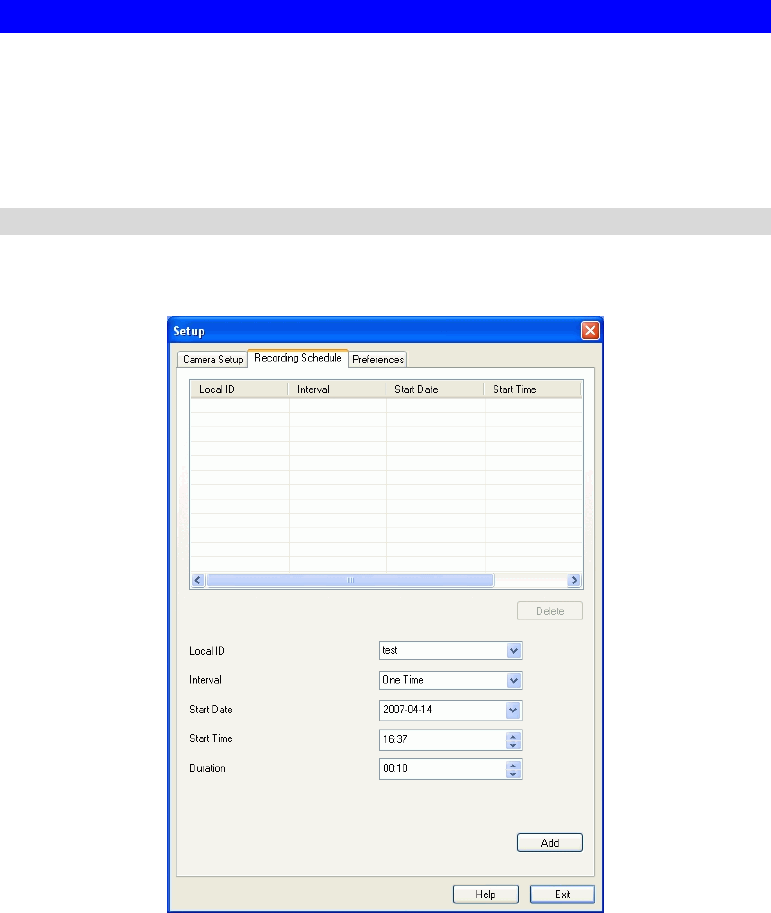Open Help for the Setup dialog

click(486, 894)
